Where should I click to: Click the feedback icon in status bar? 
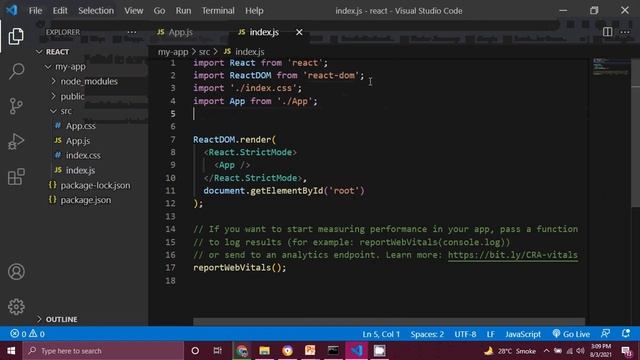tap(606, 334)
